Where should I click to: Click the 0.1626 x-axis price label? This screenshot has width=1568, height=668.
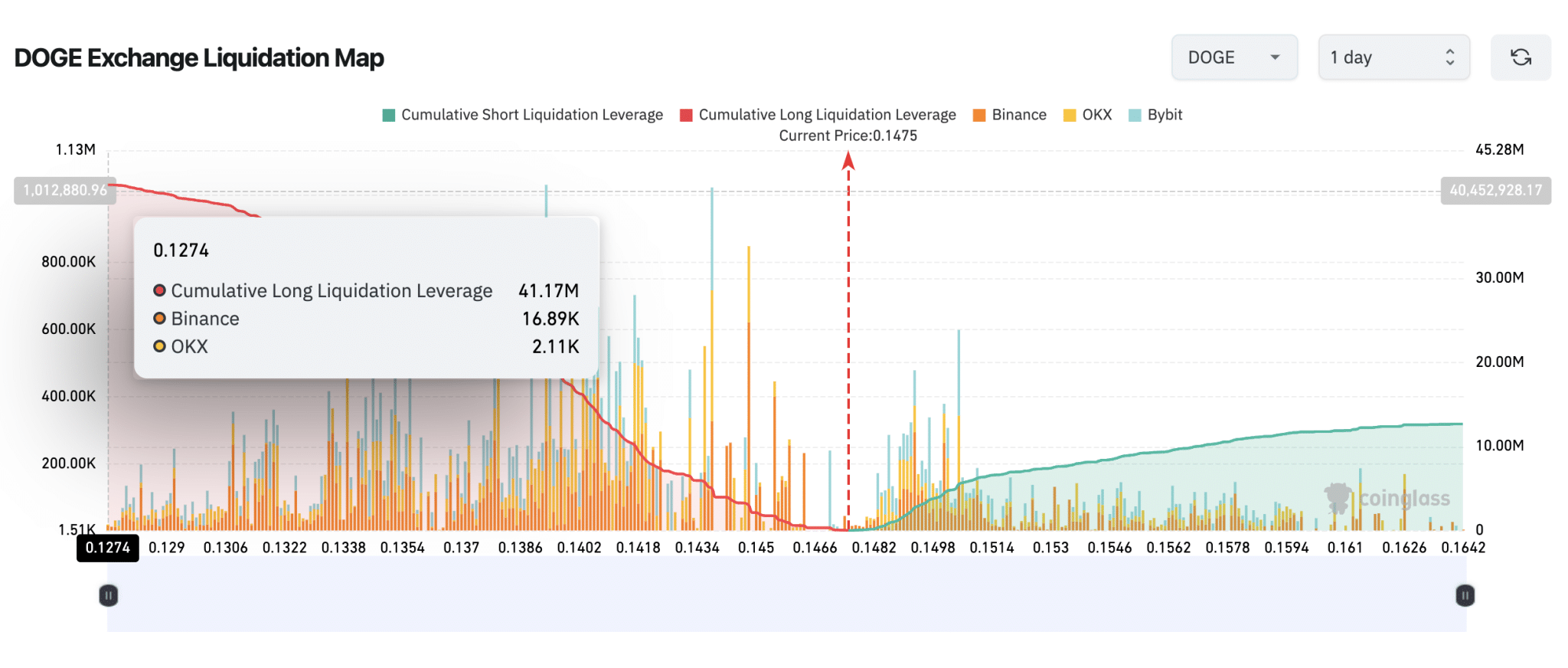coord(1405,548)
